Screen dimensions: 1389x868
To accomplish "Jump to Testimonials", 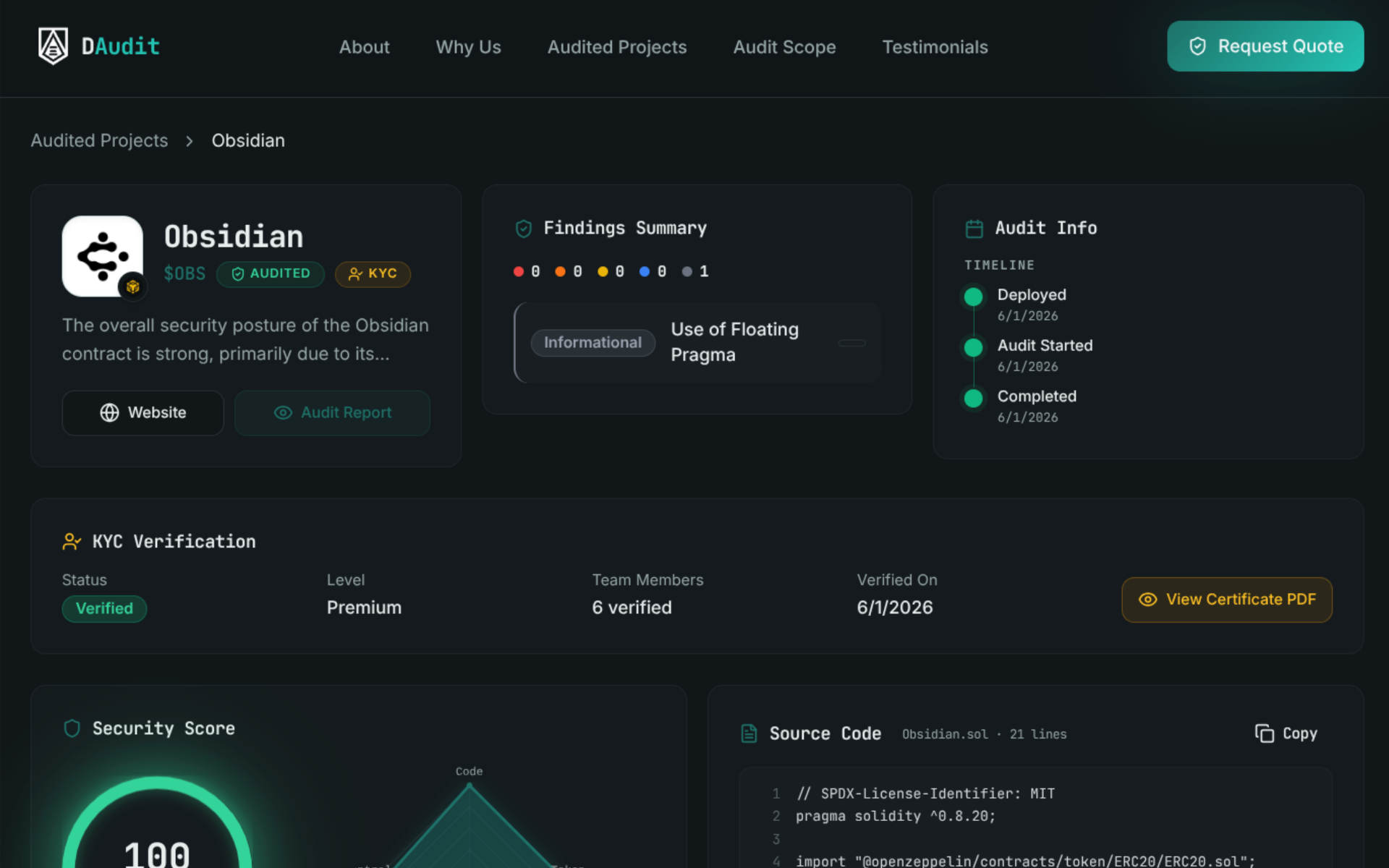I will 935,47.
